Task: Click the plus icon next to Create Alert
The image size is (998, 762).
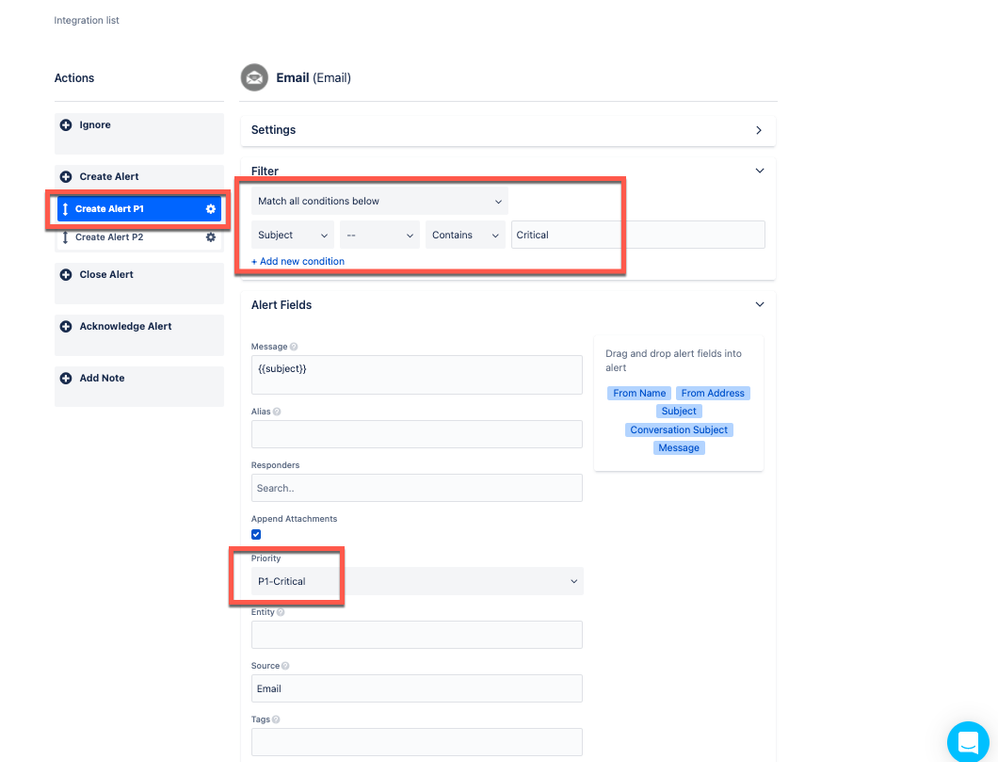Action: 66,176
